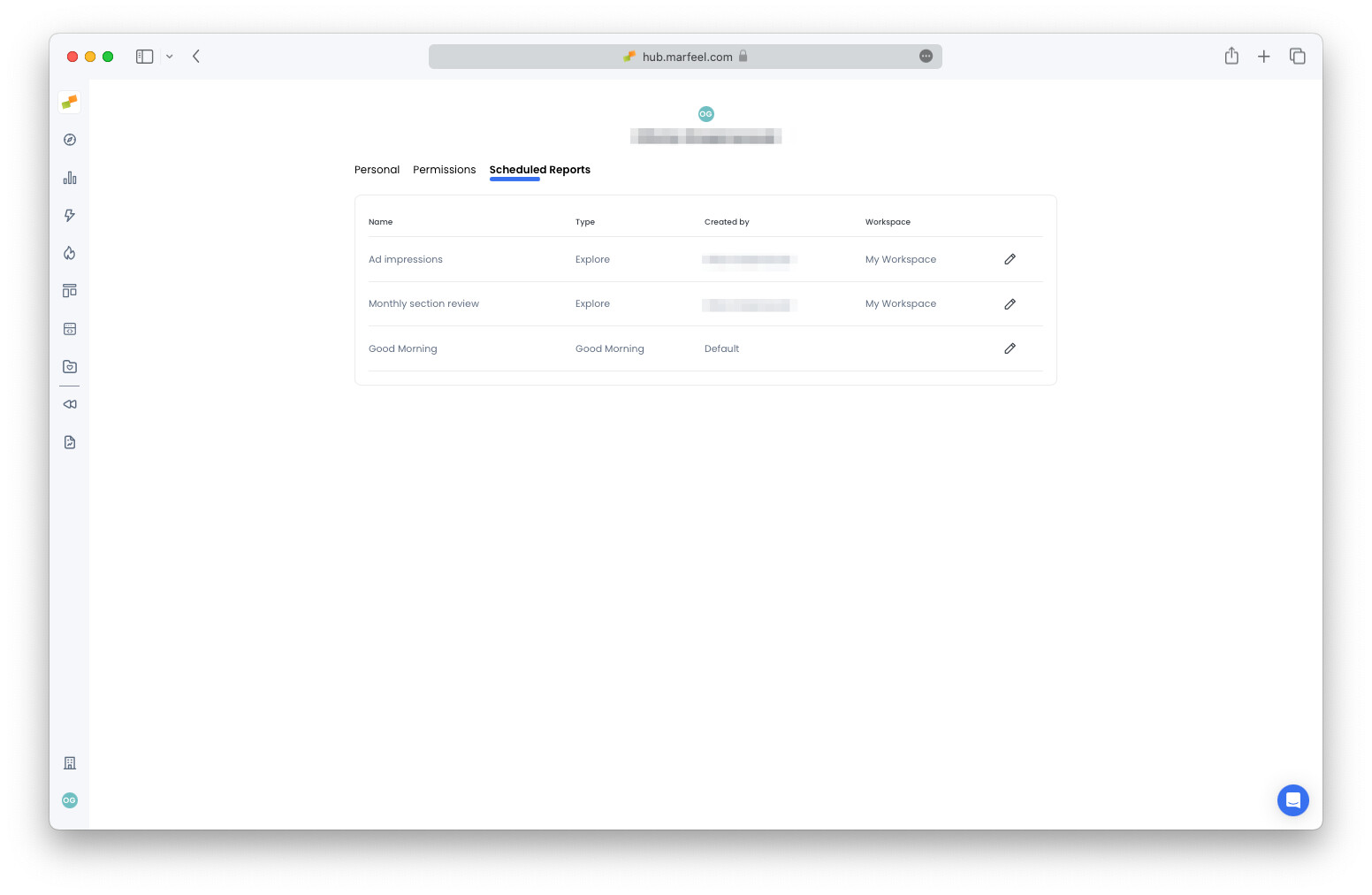Open the dashboards layout icon
Viewport: 1372px width, 895px height.
69,290
